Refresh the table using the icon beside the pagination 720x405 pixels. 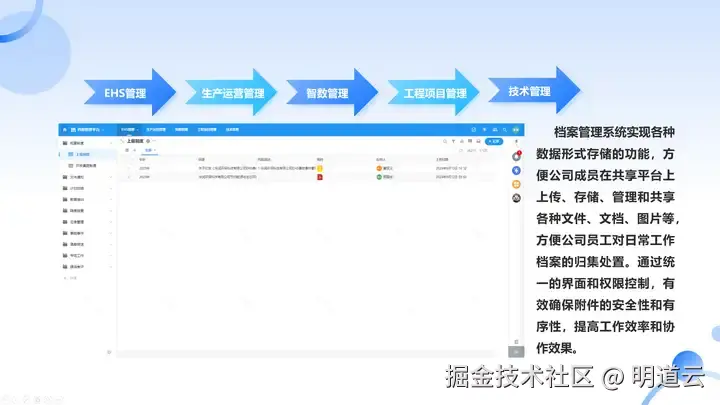pos(461,151)
